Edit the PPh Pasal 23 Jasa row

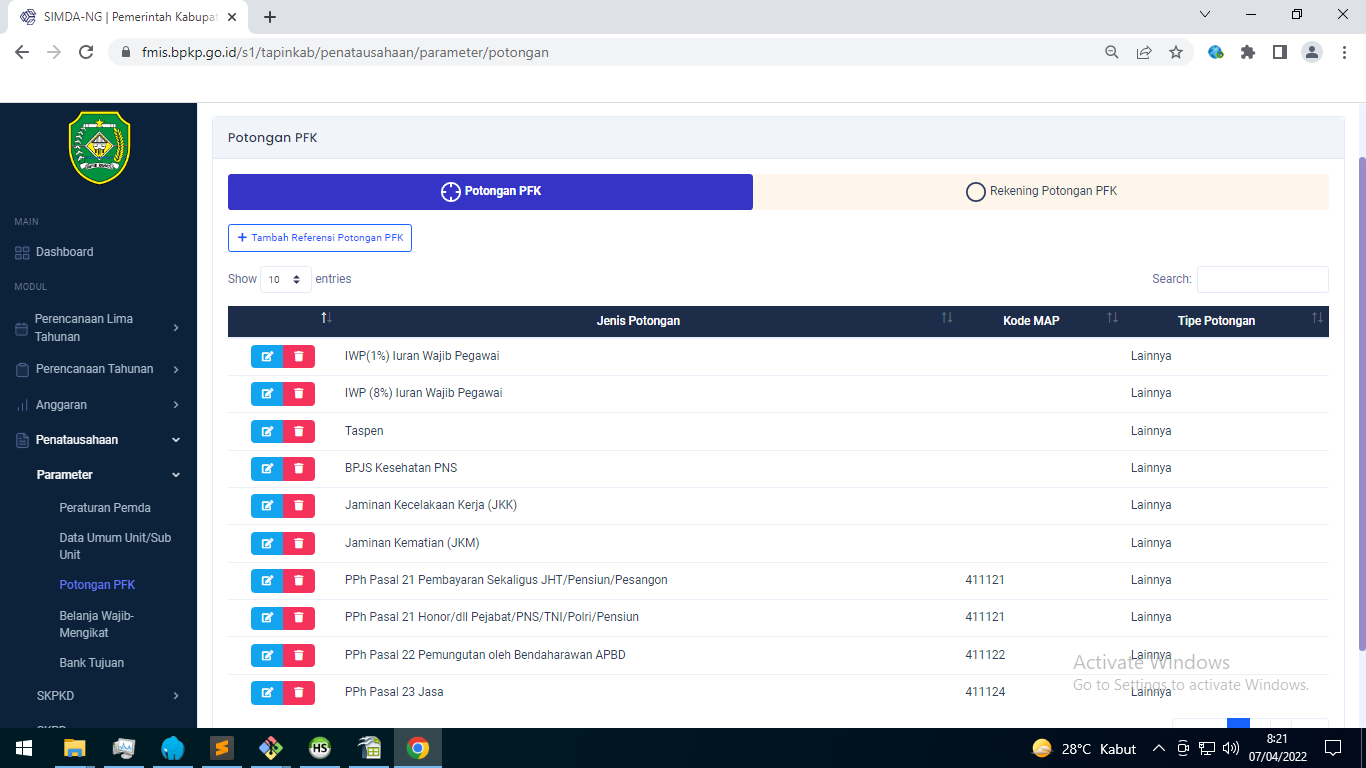point(267,693)
